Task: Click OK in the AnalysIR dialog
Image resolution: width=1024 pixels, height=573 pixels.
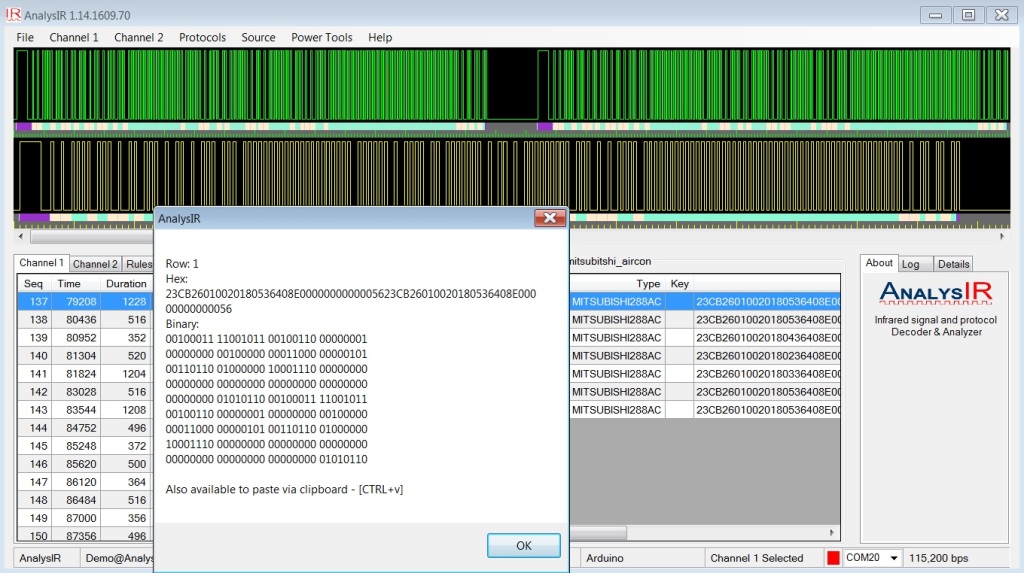Action: [x=523, y=546]
